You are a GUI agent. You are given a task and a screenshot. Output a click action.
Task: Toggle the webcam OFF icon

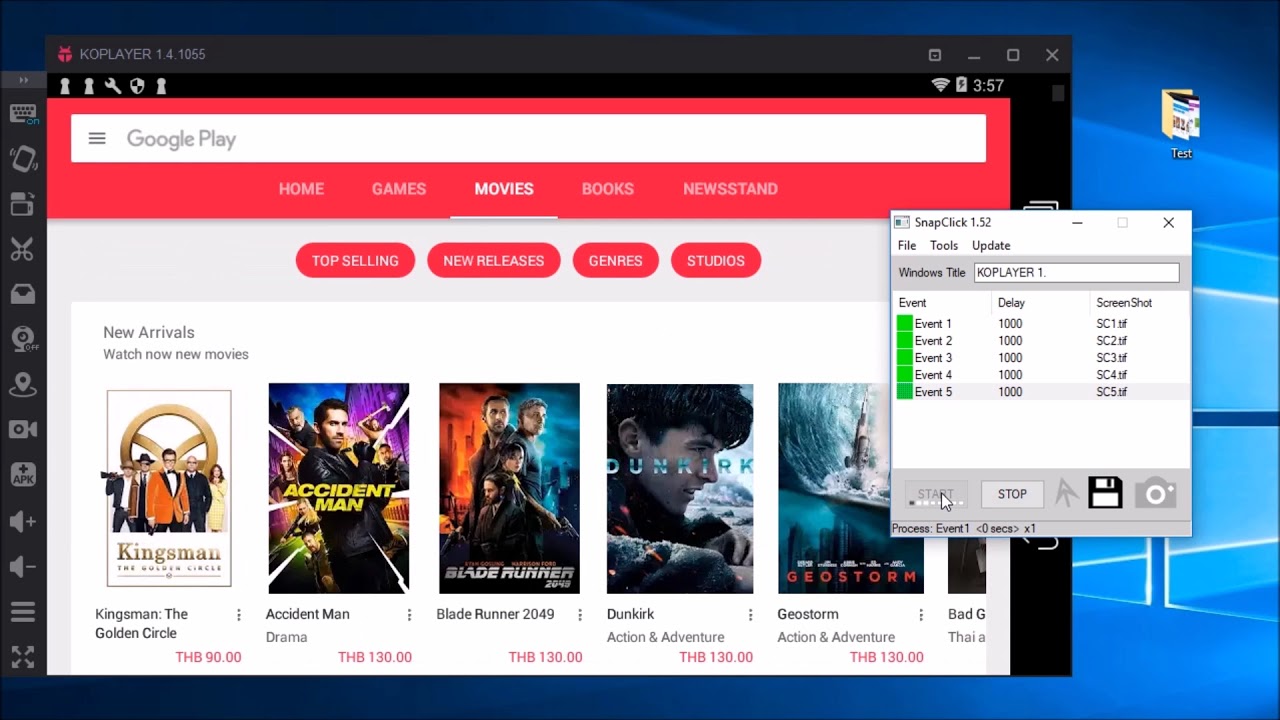23,339
